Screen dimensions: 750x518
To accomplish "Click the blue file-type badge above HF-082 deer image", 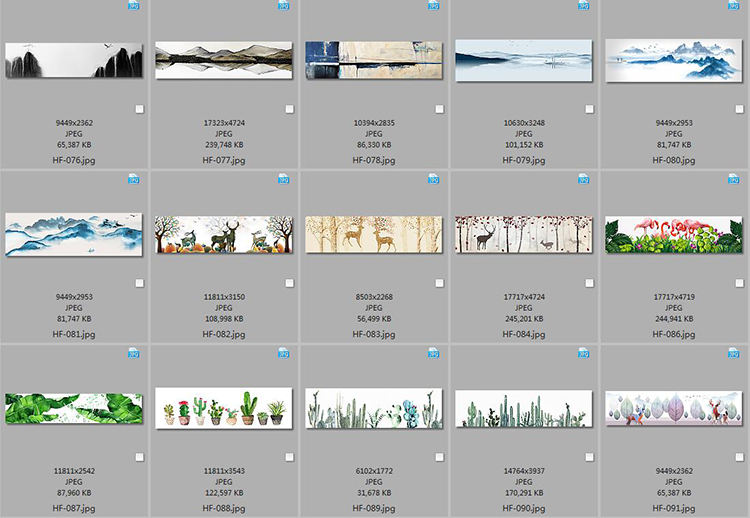I will tap(283, 179).
